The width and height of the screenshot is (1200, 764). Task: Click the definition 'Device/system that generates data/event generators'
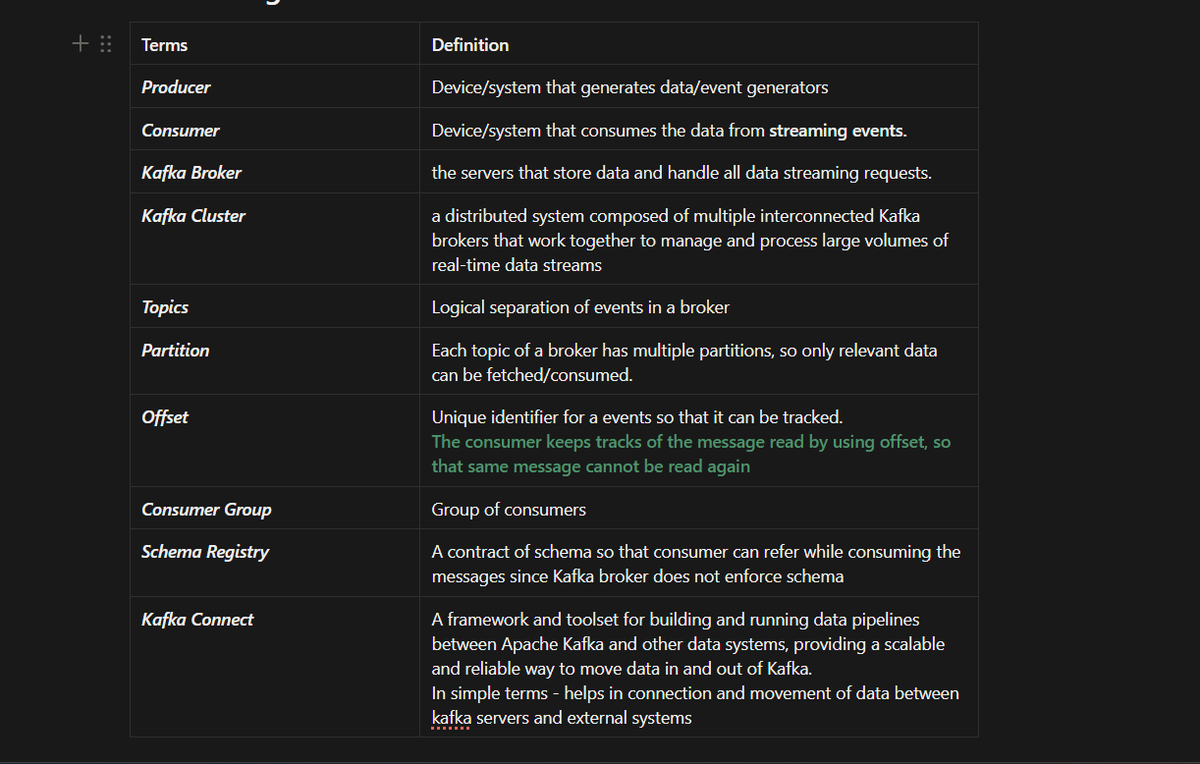click(x=630, y=87)
